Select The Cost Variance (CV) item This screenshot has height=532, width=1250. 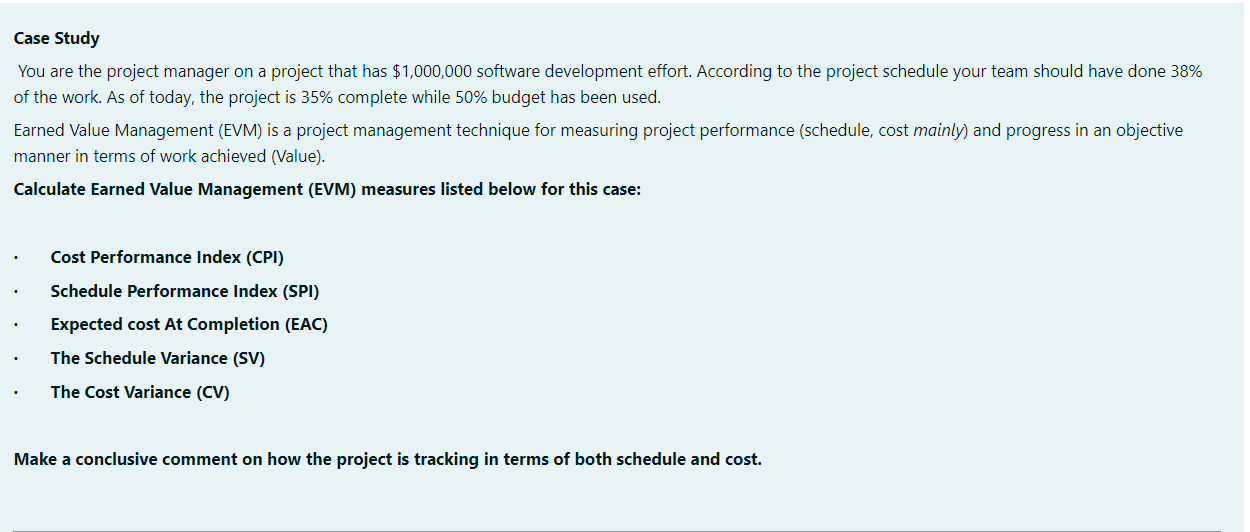point(140,392)
